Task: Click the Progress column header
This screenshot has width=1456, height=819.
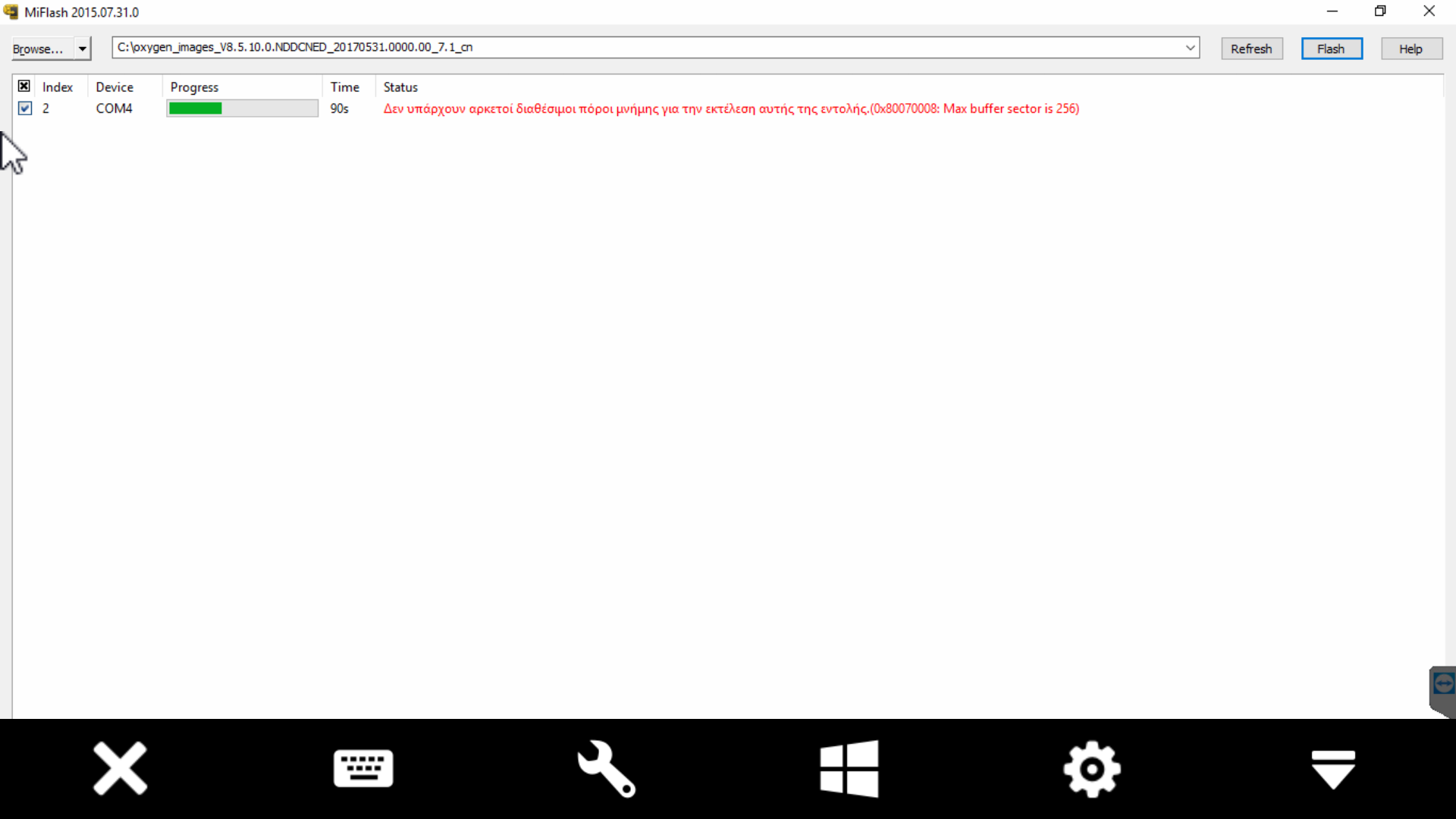Action: pyautogui.click(x=194, y=87)
